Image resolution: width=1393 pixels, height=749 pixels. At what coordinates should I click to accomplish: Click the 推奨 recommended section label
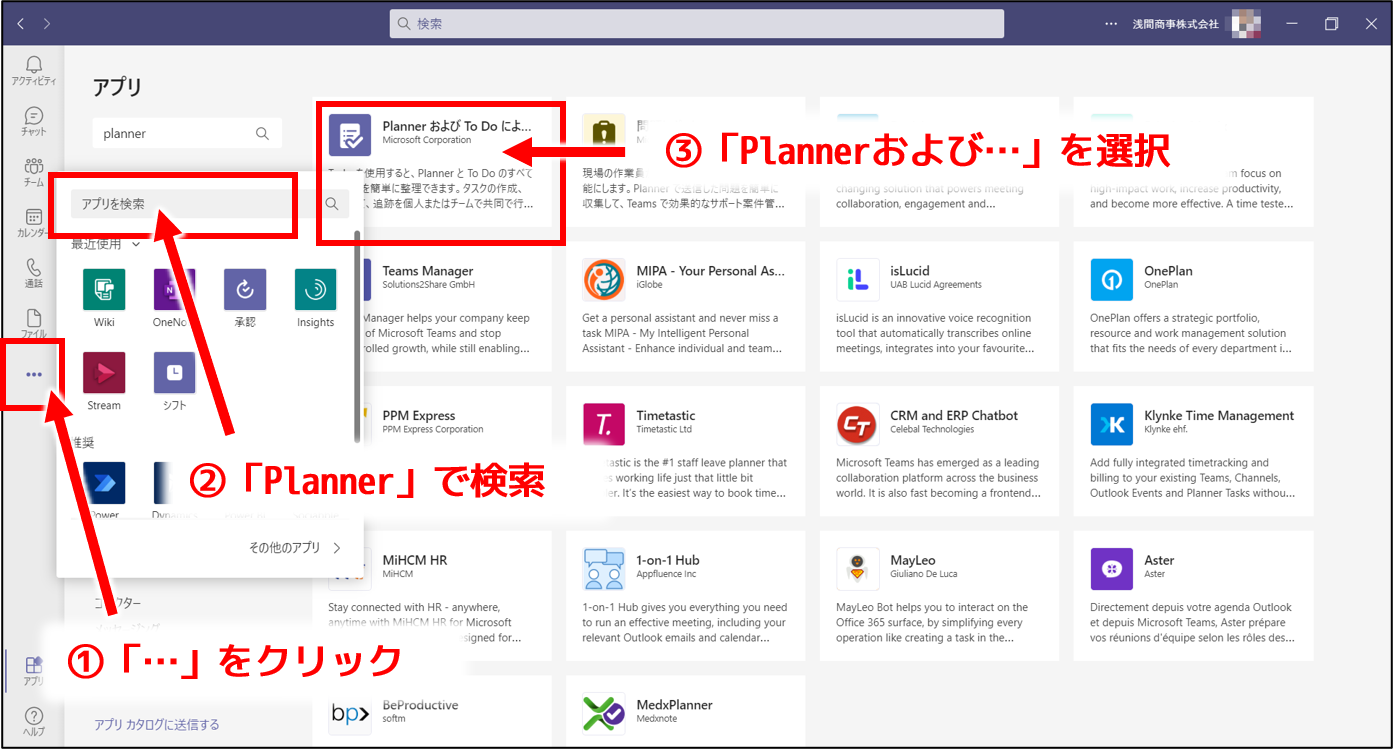pos(82,441)
